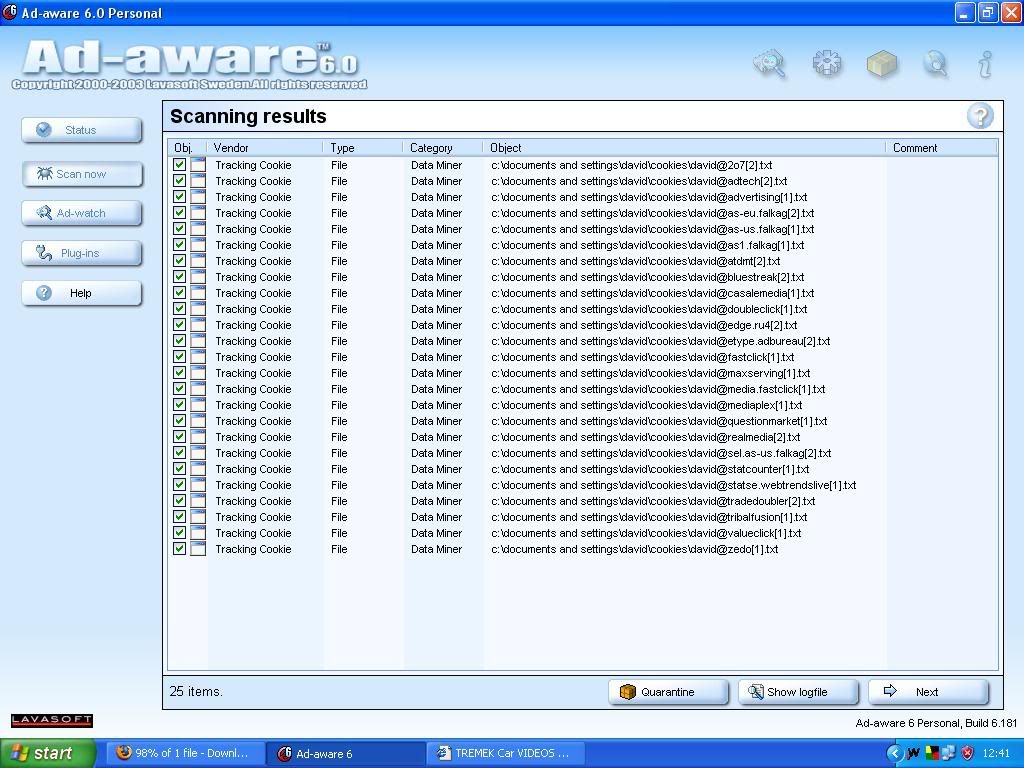The width and height of the screenshot is (1024, 768).
Task: Click the Lavasoft logo
Action: click(52, 720)
